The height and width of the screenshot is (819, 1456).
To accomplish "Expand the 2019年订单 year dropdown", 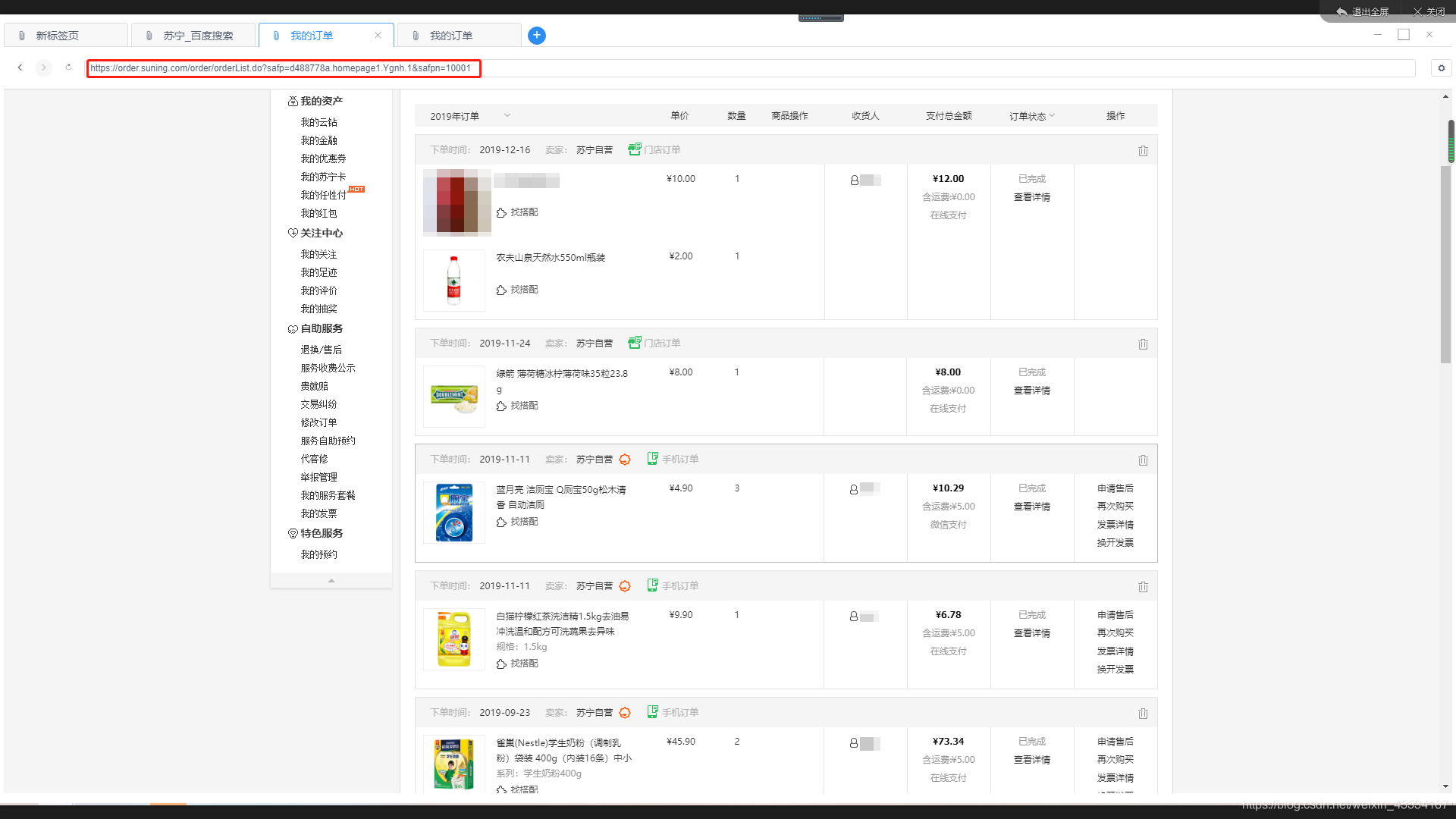I will click(507, 116).
